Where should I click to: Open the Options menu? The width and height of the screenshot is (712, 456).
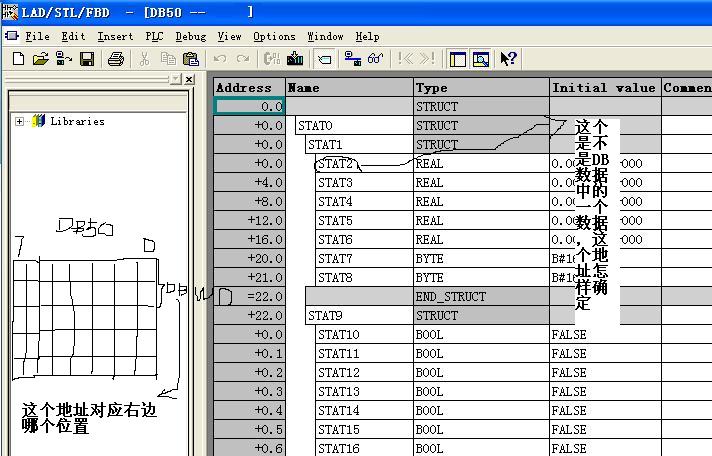(273, 36)
